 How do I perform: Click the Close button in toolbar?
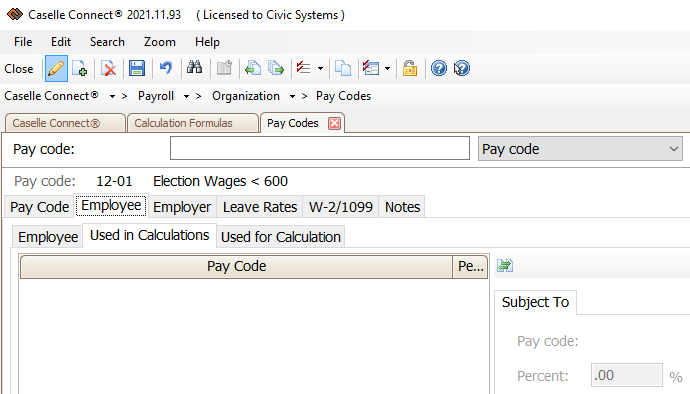[19, 69]
